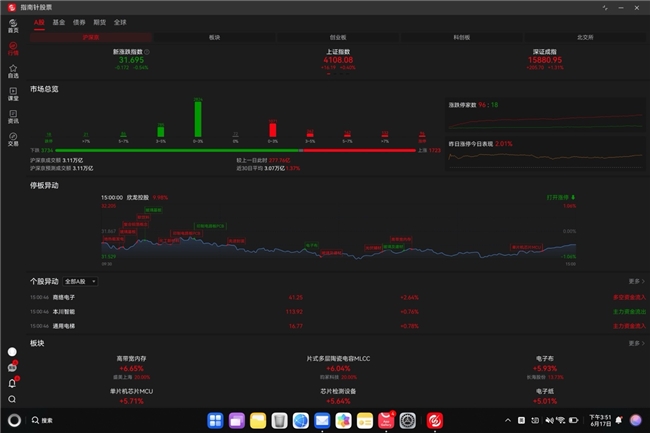
Task: Switch to 基金 top tab
Action: pos(59,22)
